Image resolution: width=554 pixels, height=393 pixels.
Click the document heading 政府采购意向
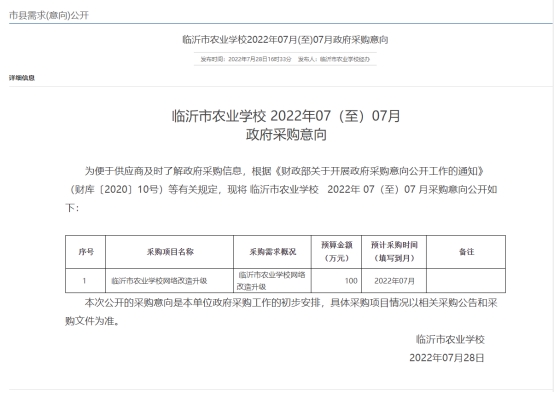coord(286,135)
